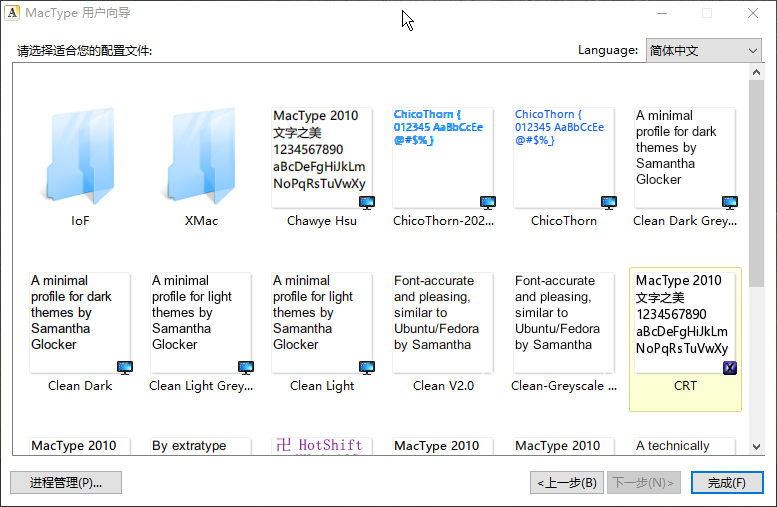Click monitor icon on ChicoThorn preview

609,202
